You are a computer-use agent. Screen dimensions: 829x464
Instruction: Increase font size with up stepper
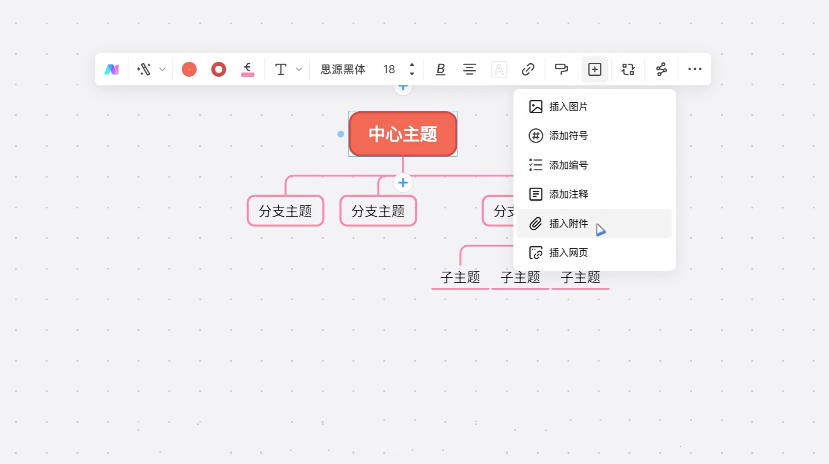tap(411, 65)
